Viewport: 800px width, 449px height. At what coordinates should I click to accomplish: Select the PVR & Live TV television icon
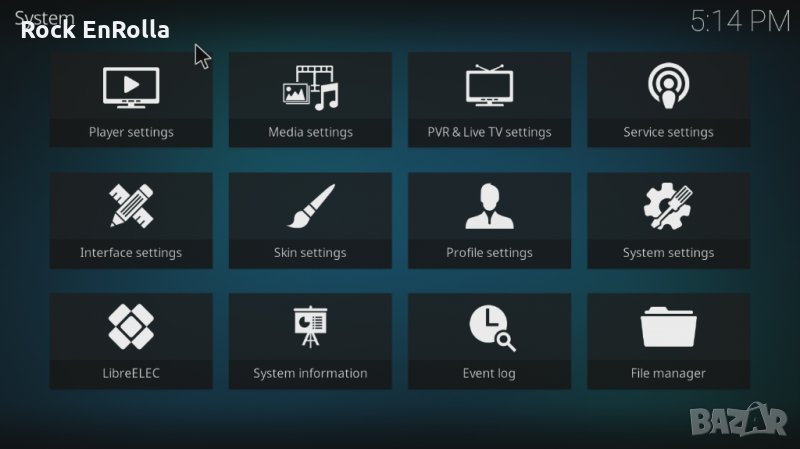[489, 87]
